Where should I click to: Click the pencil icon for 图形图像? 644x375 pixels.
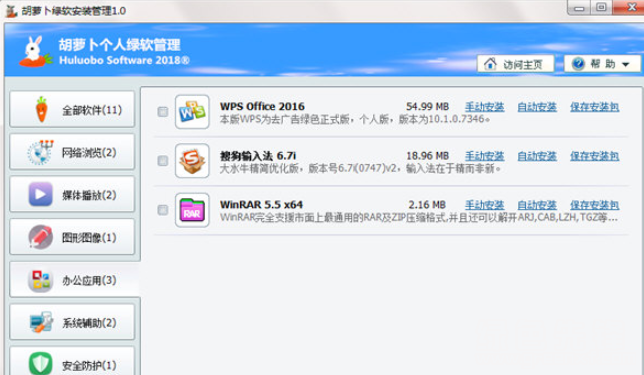pos(40,237)
